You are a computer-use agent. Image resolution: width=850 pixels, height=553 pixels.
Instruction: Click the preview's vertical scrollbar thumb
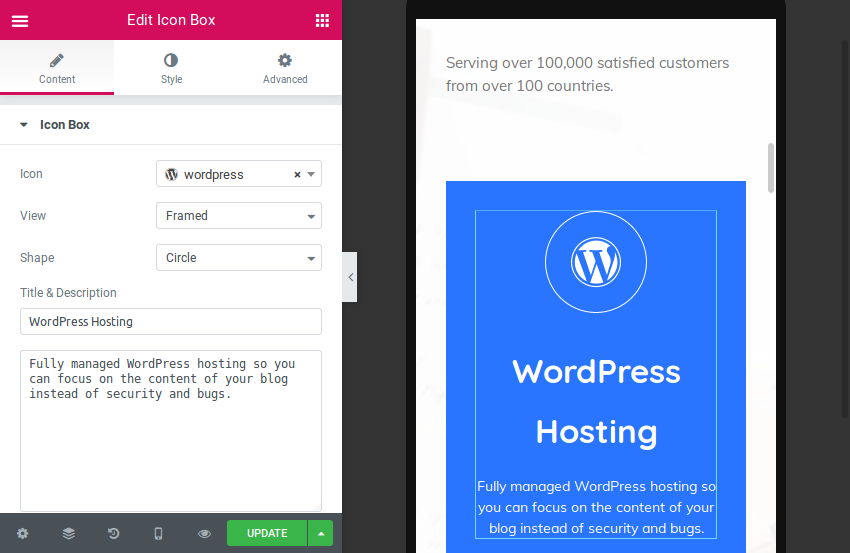pyautogui.click(x=771, y=168)
